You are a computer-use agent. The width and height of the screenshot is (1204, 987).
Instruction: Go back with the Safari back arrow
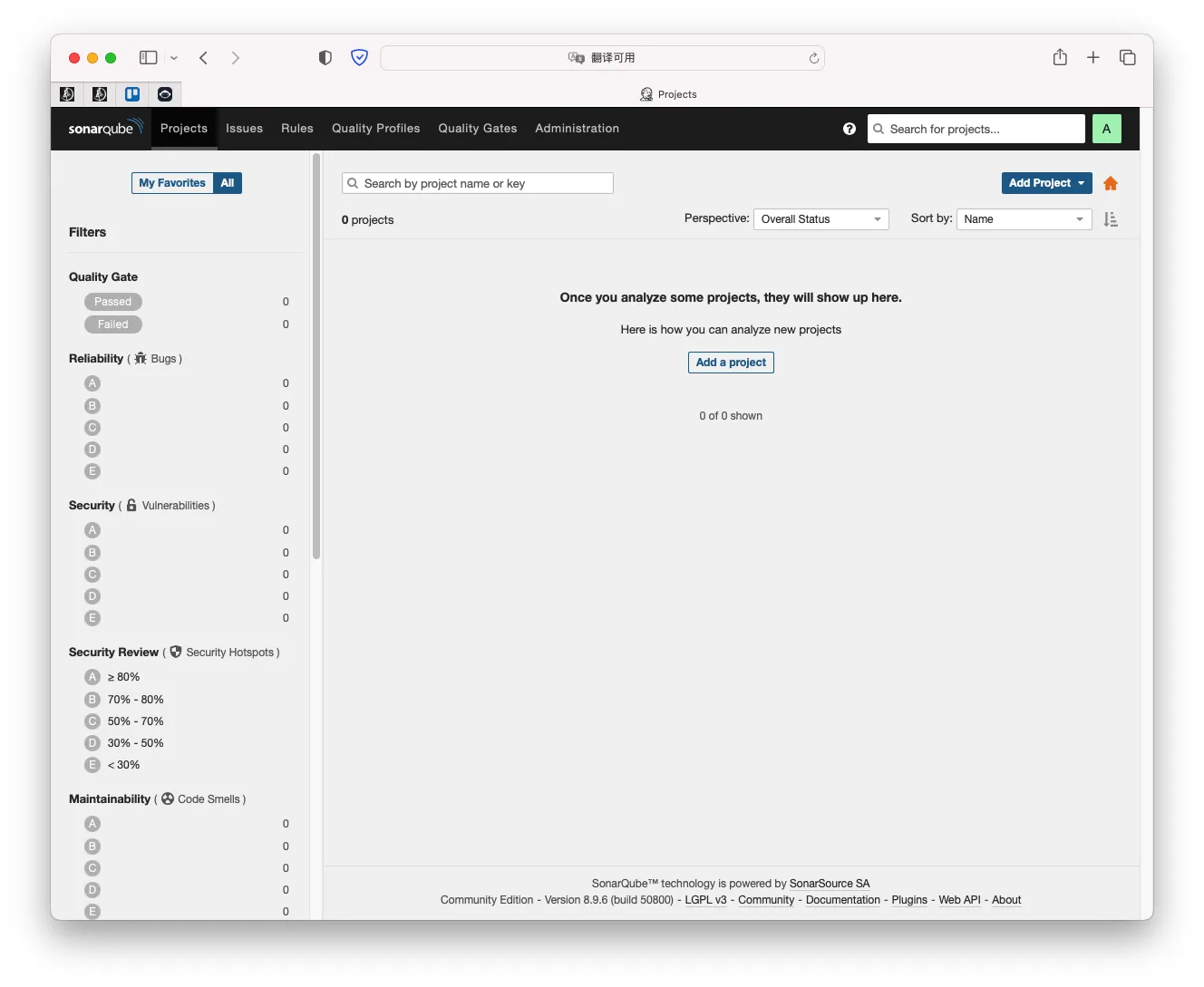click(x=204, y=58)
